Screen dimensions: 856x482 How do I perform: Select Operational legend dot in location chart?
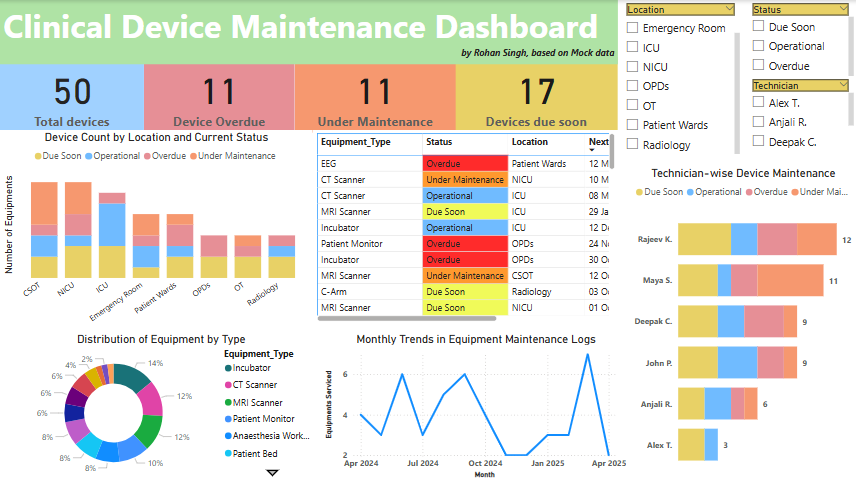tap(89, 156)
